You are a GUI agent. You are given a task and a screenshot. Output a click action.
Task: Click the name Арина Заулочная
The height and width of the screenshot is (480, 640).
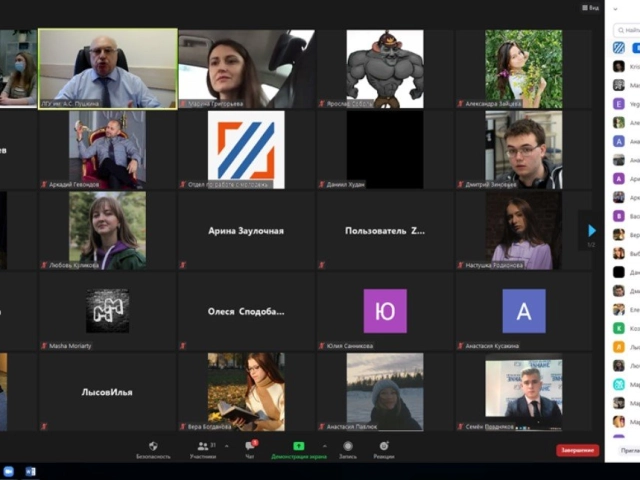(246, 231)
